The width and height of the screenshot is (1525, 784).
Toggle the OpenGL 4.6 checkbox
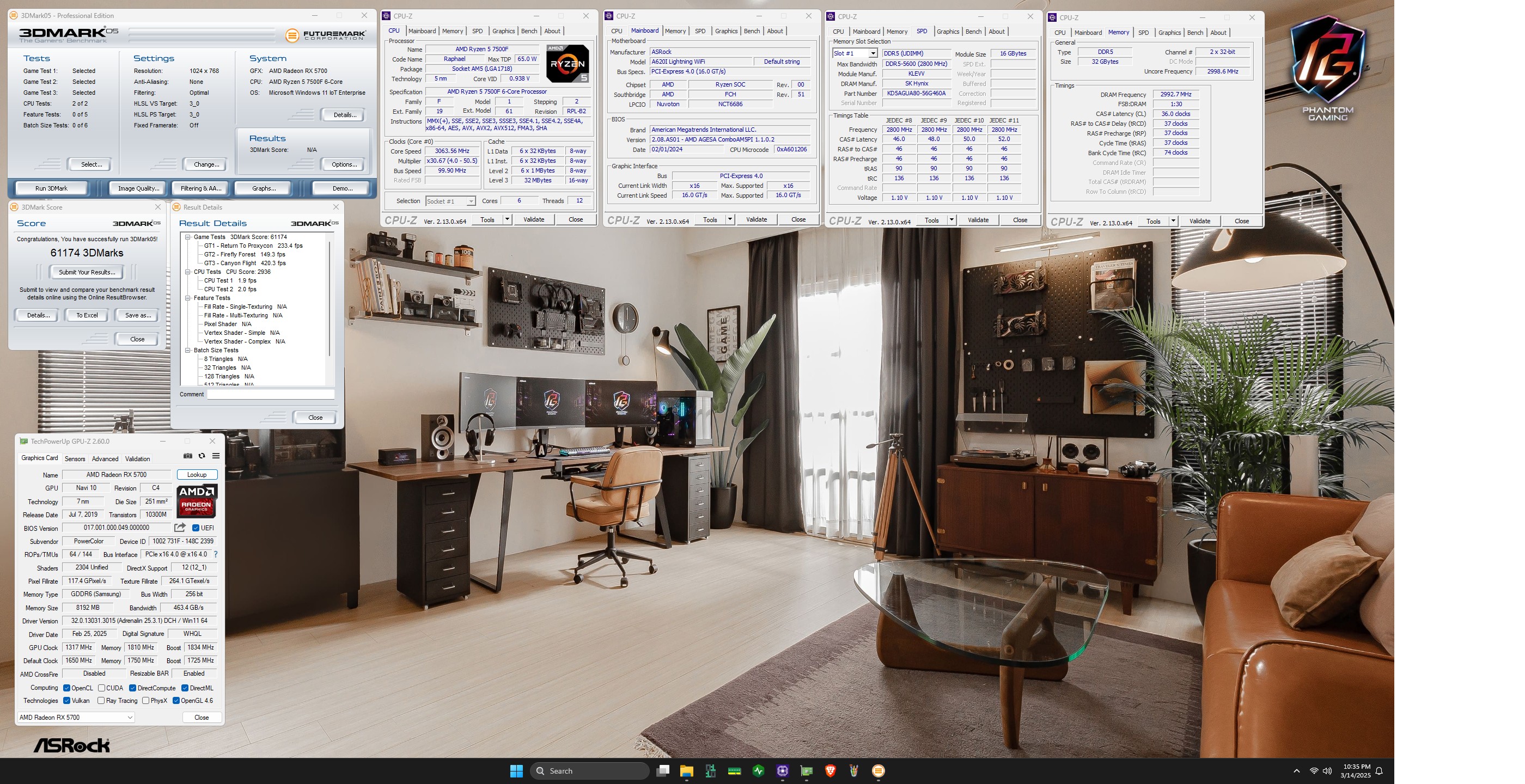[x=176, y=701]
